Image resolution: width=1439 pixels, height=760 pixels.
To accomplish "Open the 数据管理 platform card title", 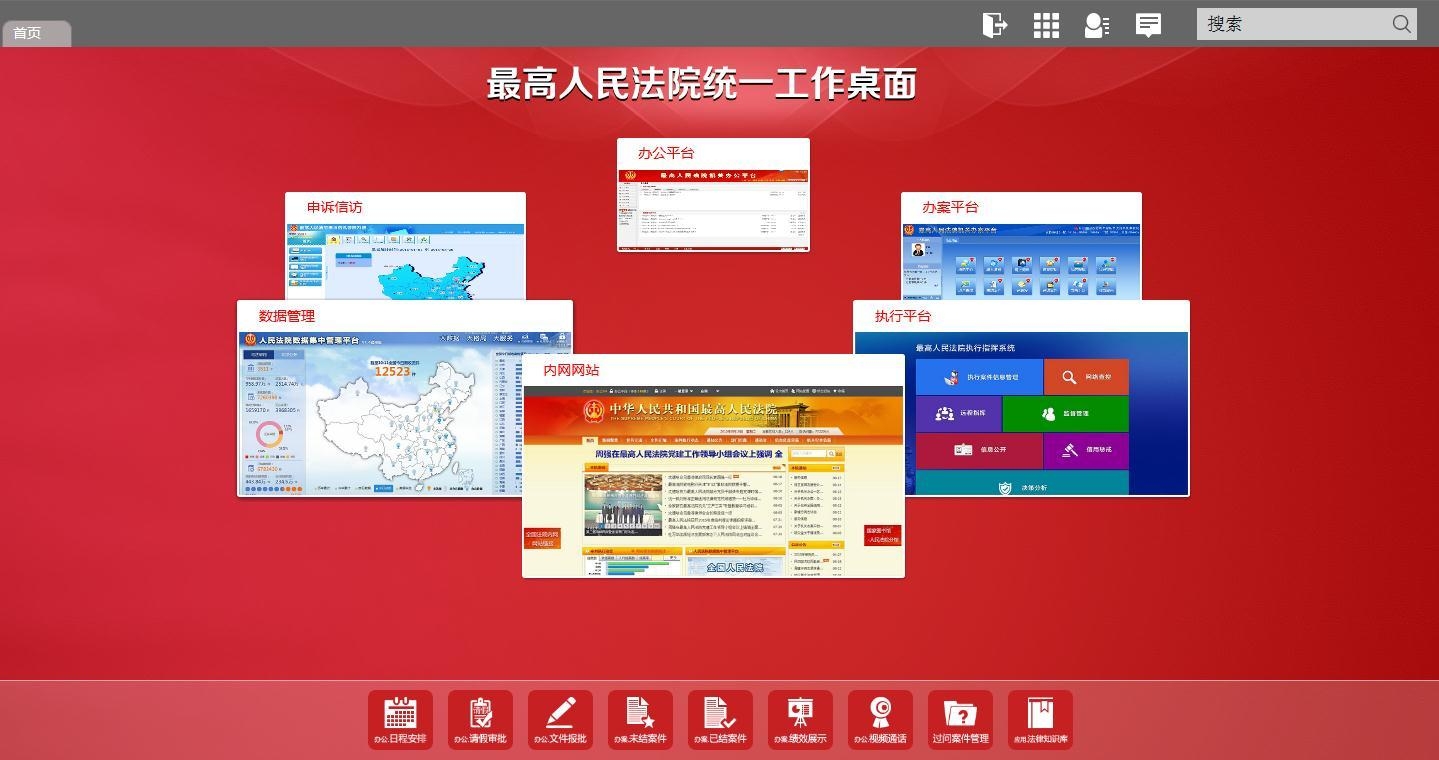I will pos(287,316).
